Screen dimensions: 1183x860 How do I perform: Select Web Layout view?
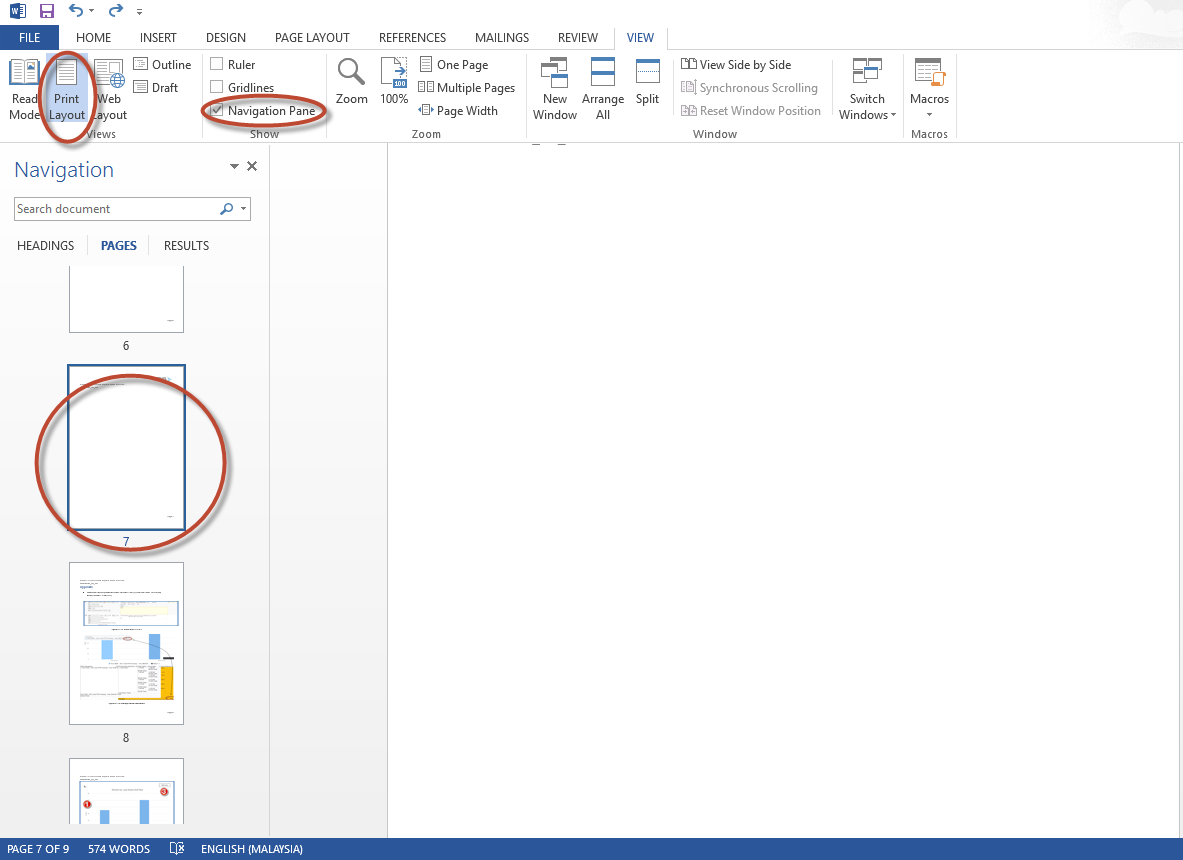[107, 88]
